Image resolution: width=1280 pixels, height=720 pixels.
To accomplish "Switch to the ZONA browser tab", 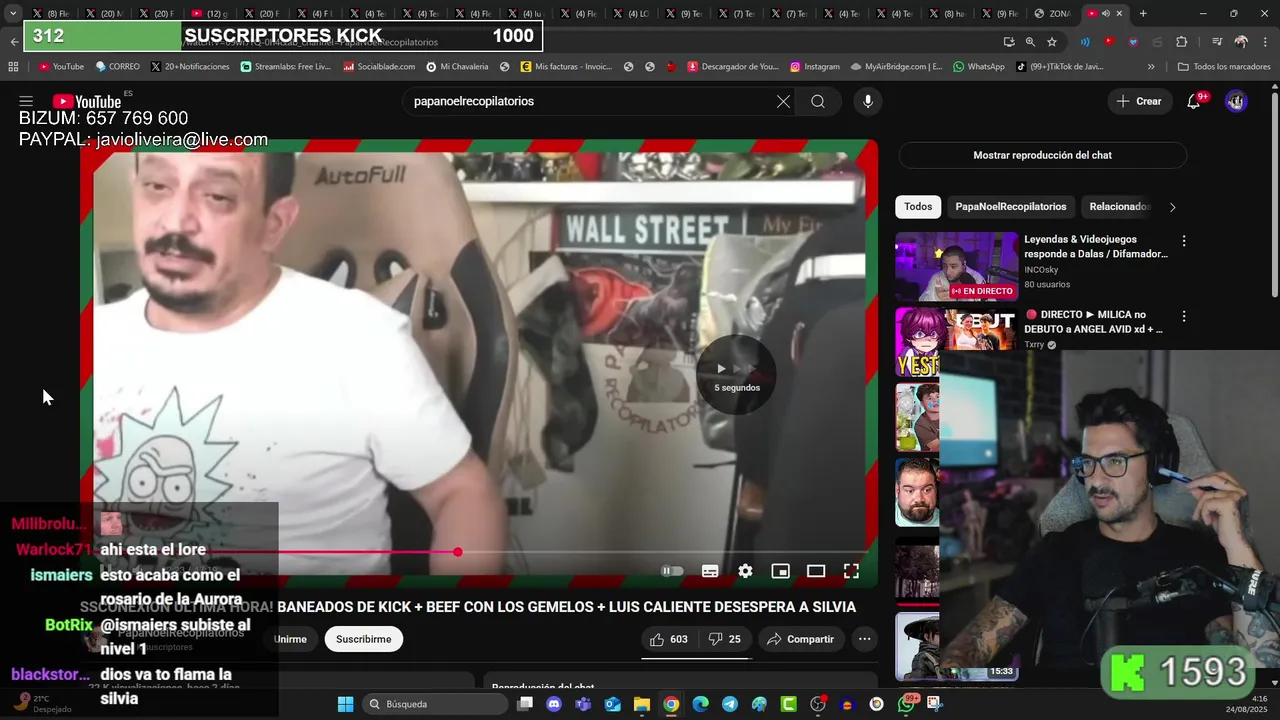I will pyautogui.click(x=1051, y=13).
